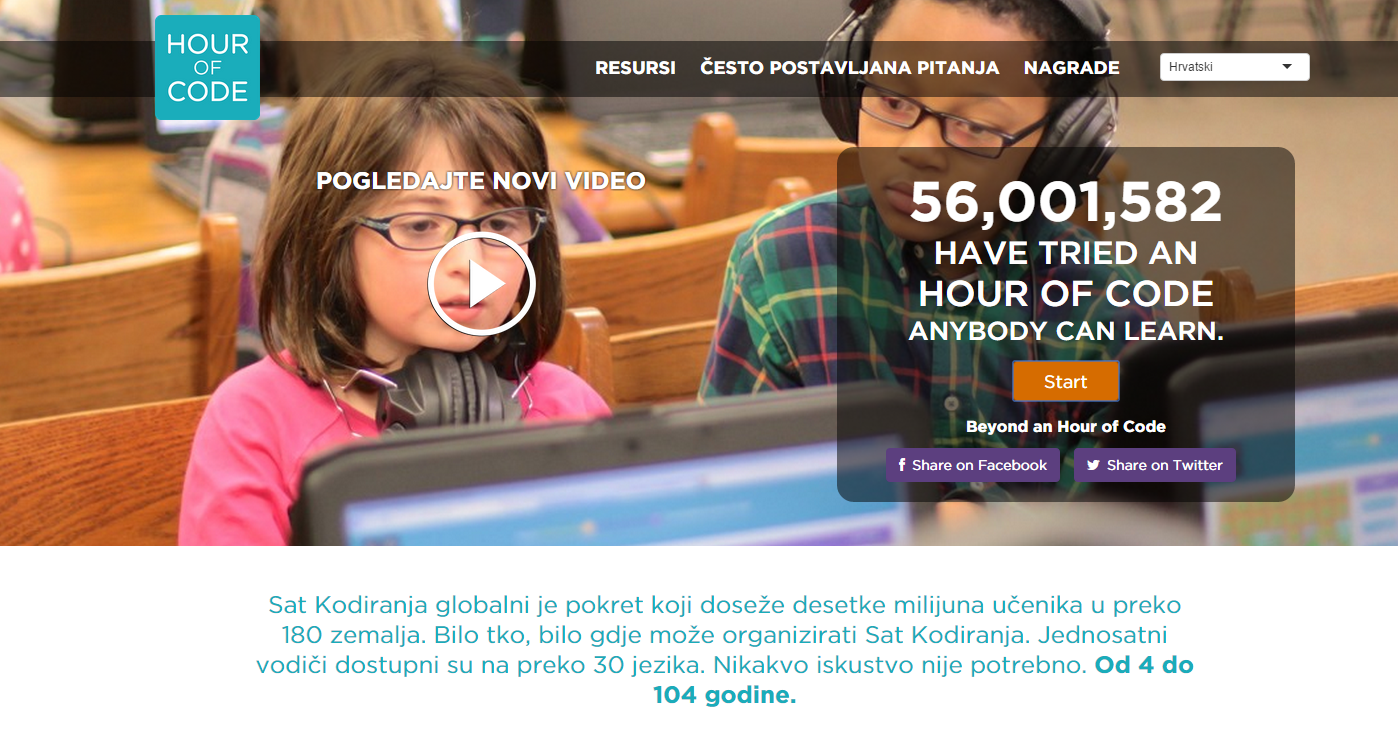Image resolution: width=1398 pixels, height=740 pixels.
Task: Click the Sat Kodiranja description paragraph
Action: (725, 650)
